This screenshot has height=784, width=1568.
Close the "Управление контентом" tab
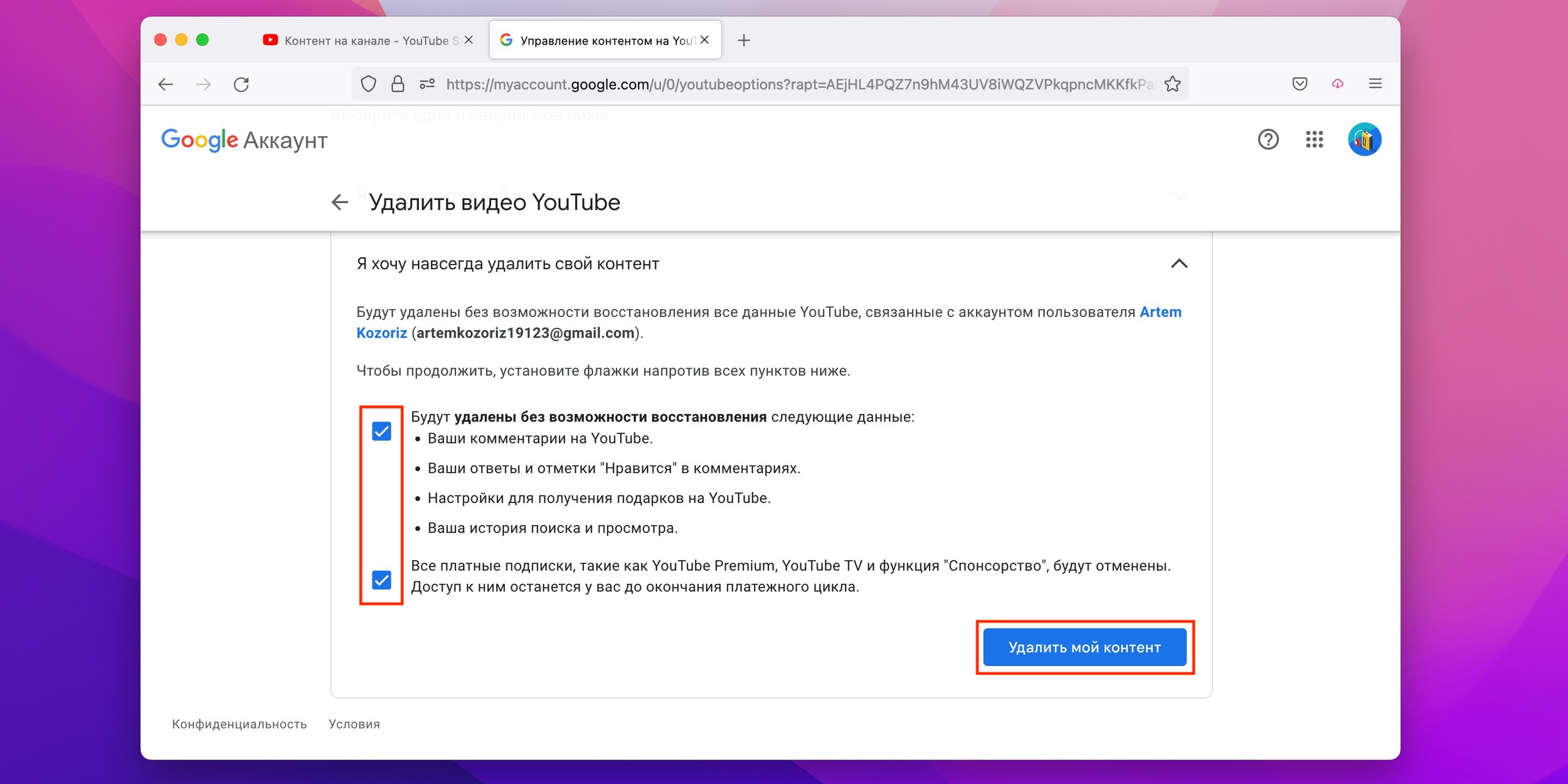[704, 40]
